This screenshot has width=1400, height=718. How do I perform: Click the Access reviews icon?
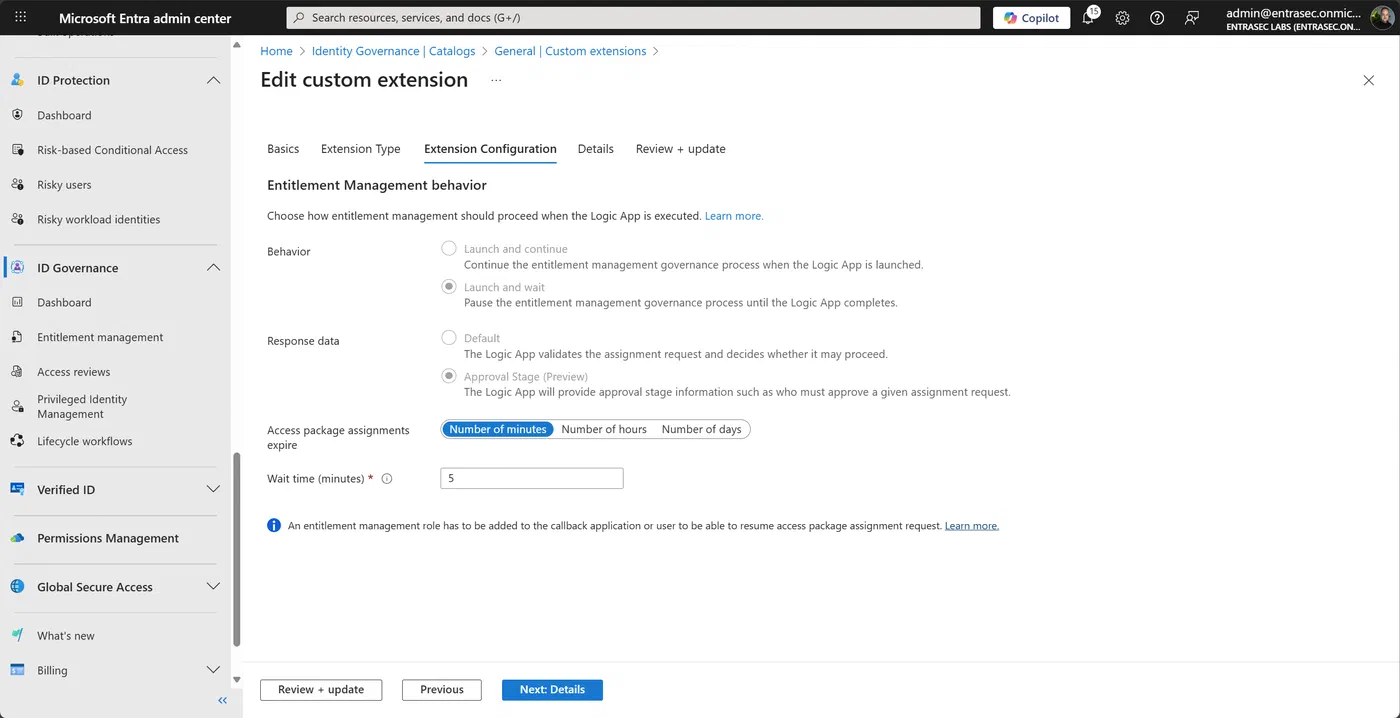(17, 371)
